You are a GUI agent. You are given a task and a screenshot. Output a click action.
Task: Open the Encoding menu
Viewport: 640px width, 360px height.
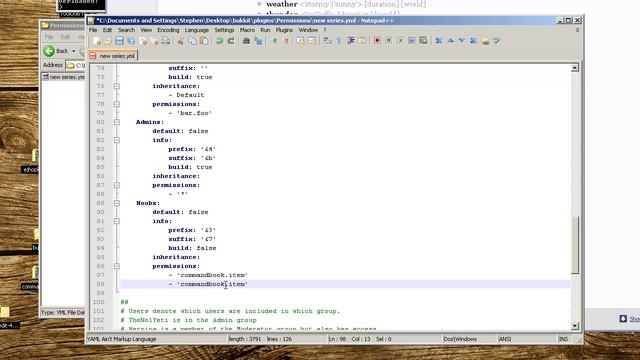pos(168,30)
